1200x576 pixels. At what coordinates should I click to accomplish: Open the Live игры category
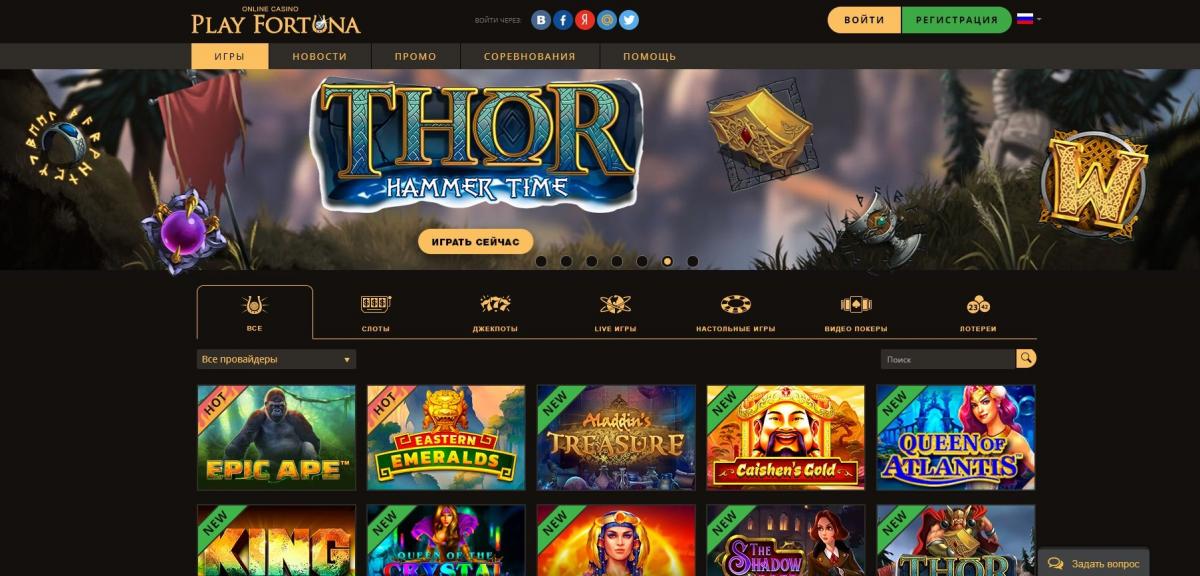coord(615,313)
